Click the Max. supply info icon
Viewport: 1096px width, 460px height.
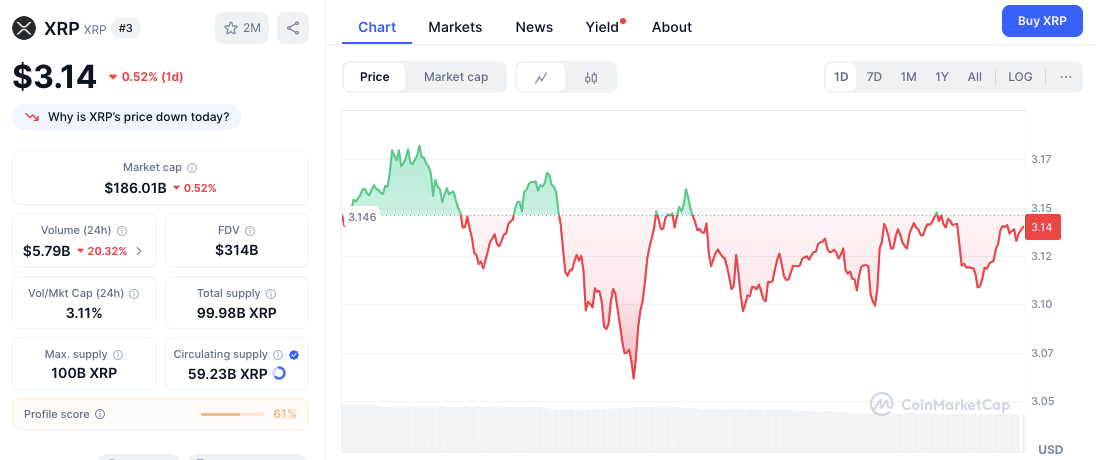(118, 355)
